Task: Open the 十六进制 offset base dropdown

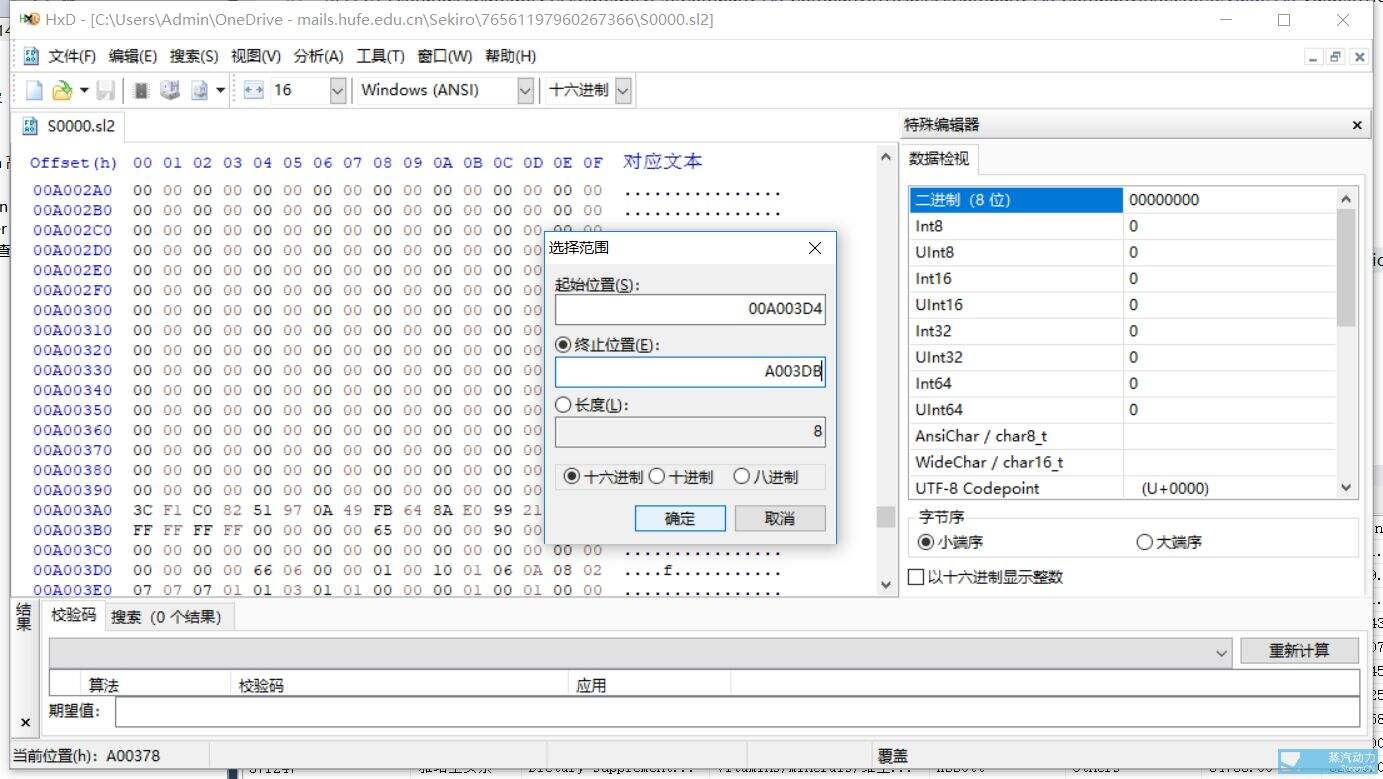Action: click(x=623, y=90)
